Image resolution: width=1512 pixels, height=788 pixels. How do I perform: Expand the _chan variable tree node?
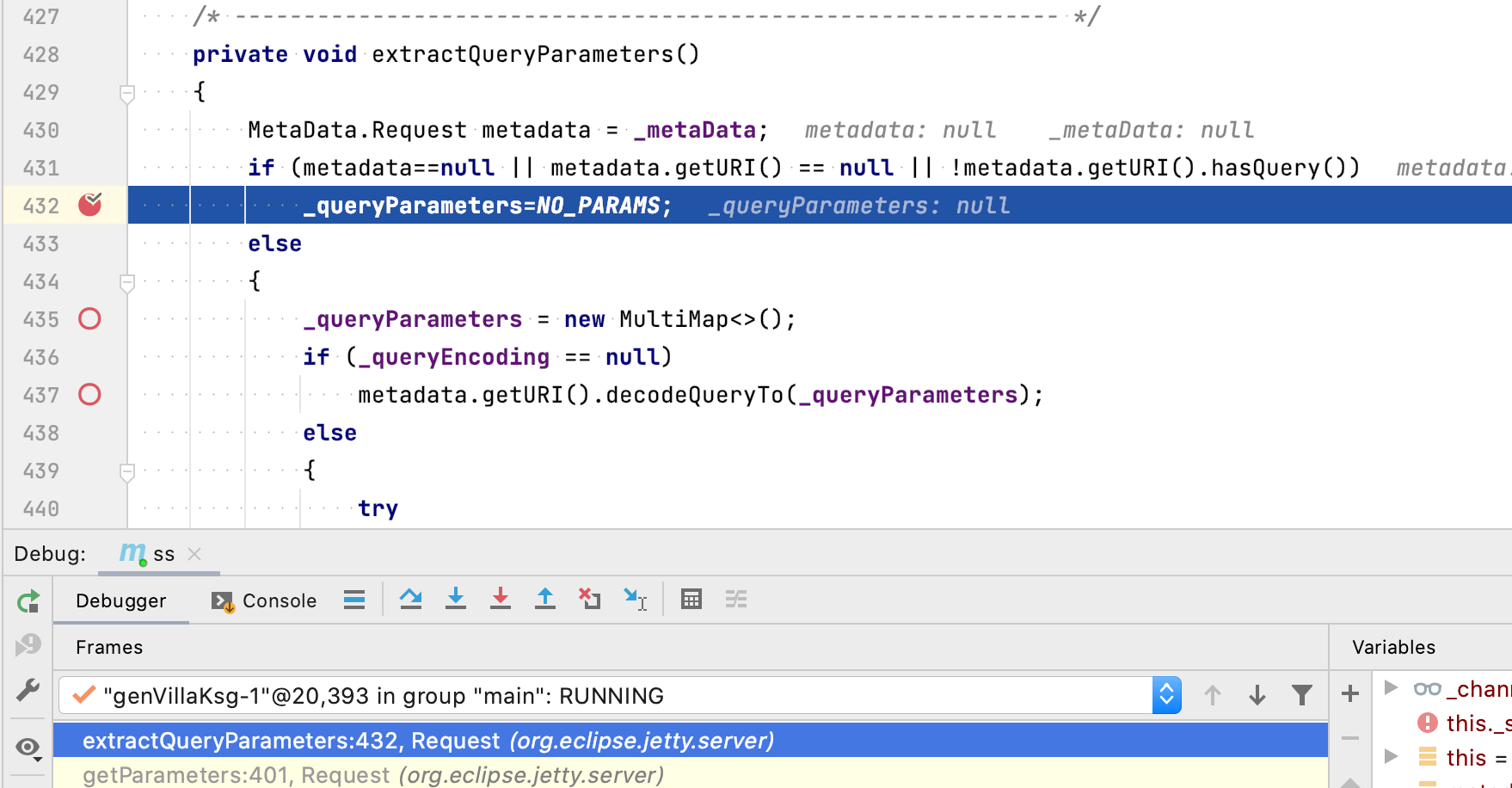[x=1390, y=687]
